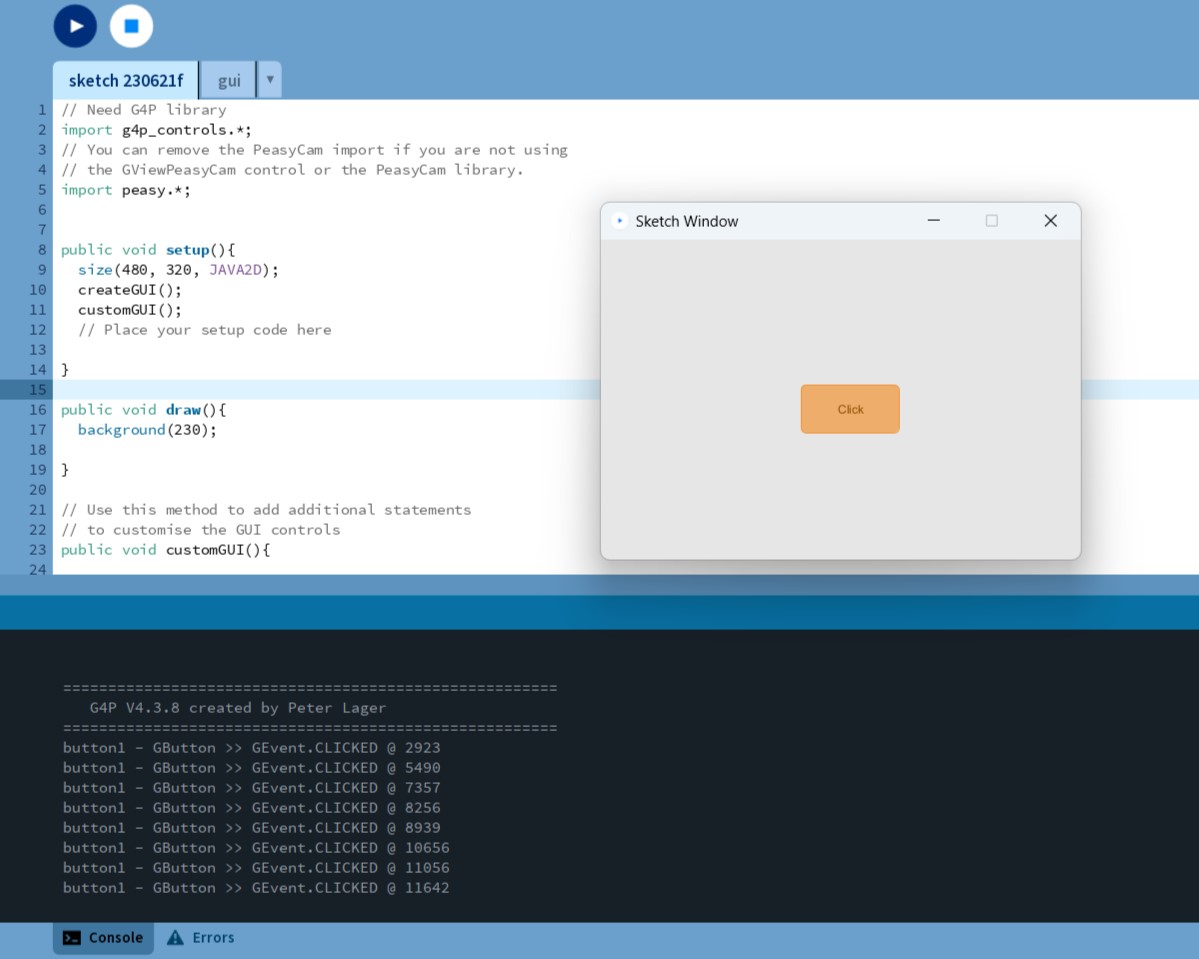Click the Sketch Window title bar app icon

[x=619, y=221]
